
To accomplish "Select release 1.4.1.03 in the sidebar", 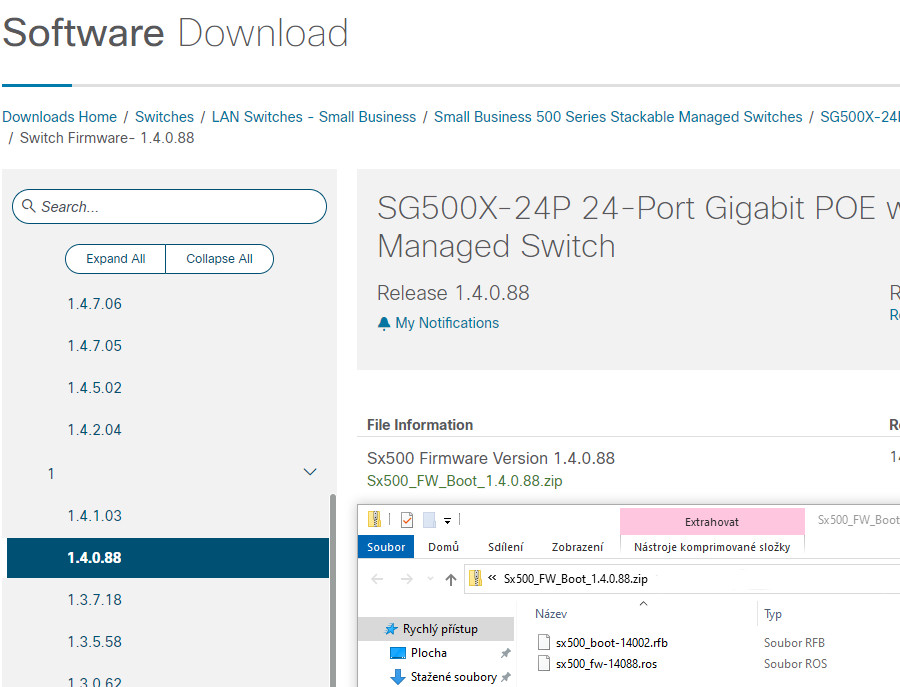I will 95,516.
